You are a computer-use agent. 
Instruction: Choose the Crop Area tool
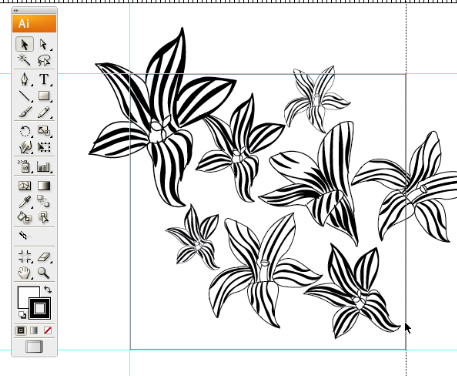pos(24,257)
